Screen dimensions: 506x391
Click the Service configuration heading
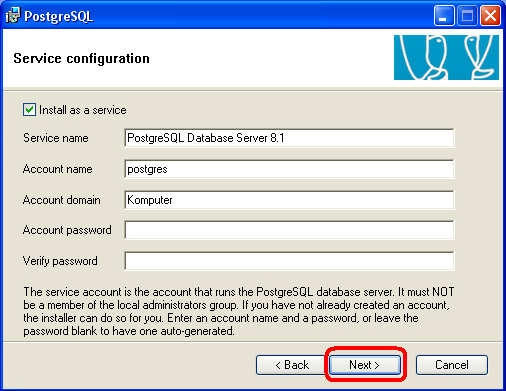(82, 58)
